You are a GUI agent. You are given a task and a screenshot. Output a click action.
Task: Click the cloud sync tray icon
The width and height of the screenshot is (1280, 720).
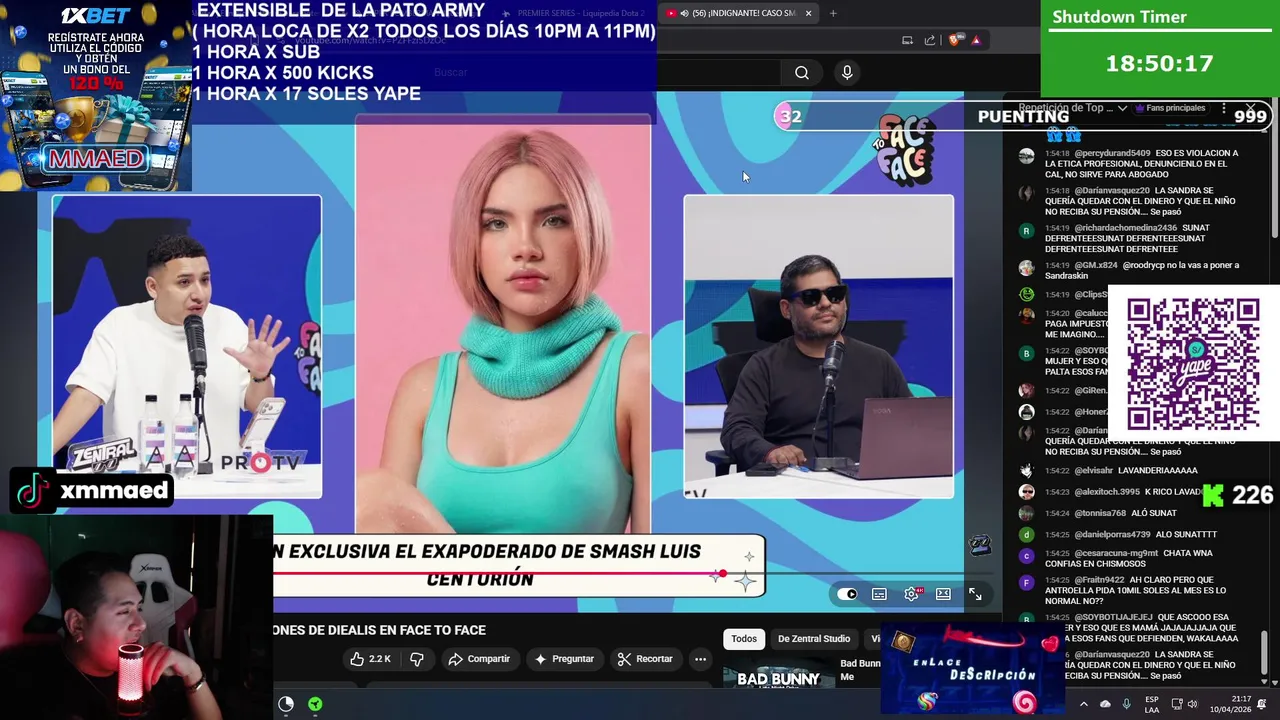pyautogui.click(x=1105, y=704)
